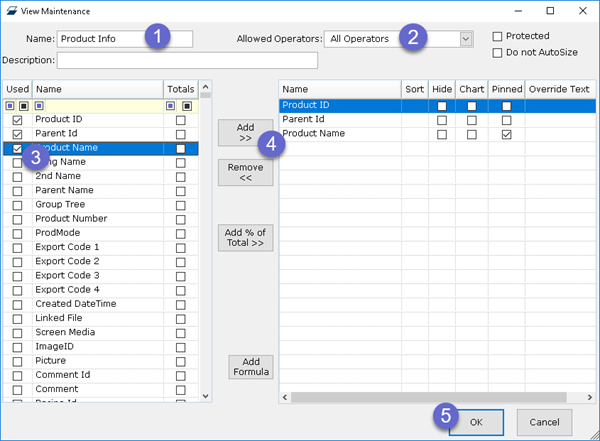Check the Do not AutoSize option
Image resolution: width=600 pixels, height=441 pixels.
pyautogui.click(x=498, y=52)
